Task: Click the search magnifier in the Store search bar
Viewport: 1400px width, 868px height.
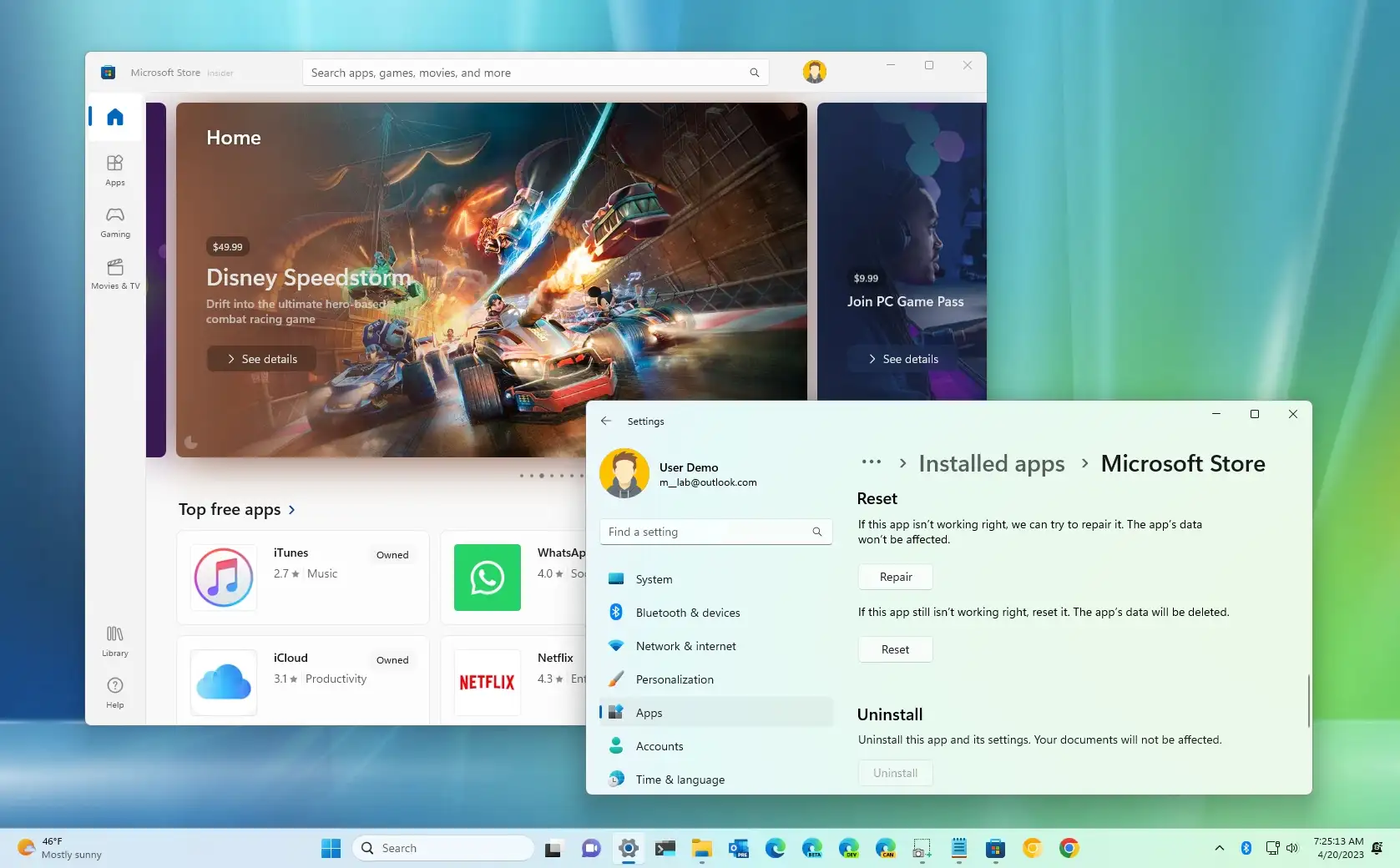Action: [x=753, y=73]
